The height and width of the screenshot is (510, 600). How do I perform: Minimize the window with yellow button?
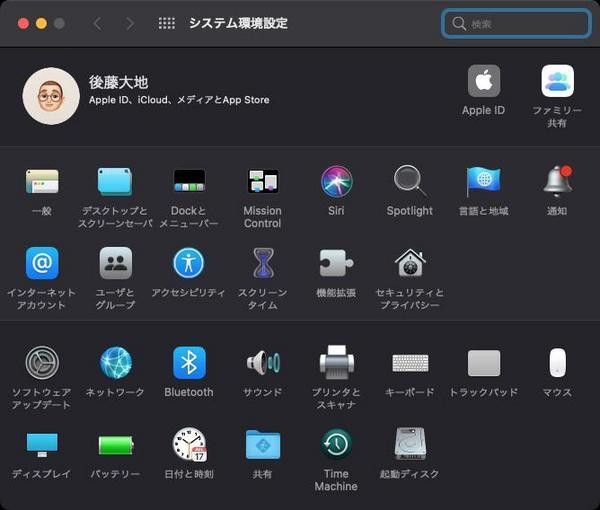coord(41,24)
